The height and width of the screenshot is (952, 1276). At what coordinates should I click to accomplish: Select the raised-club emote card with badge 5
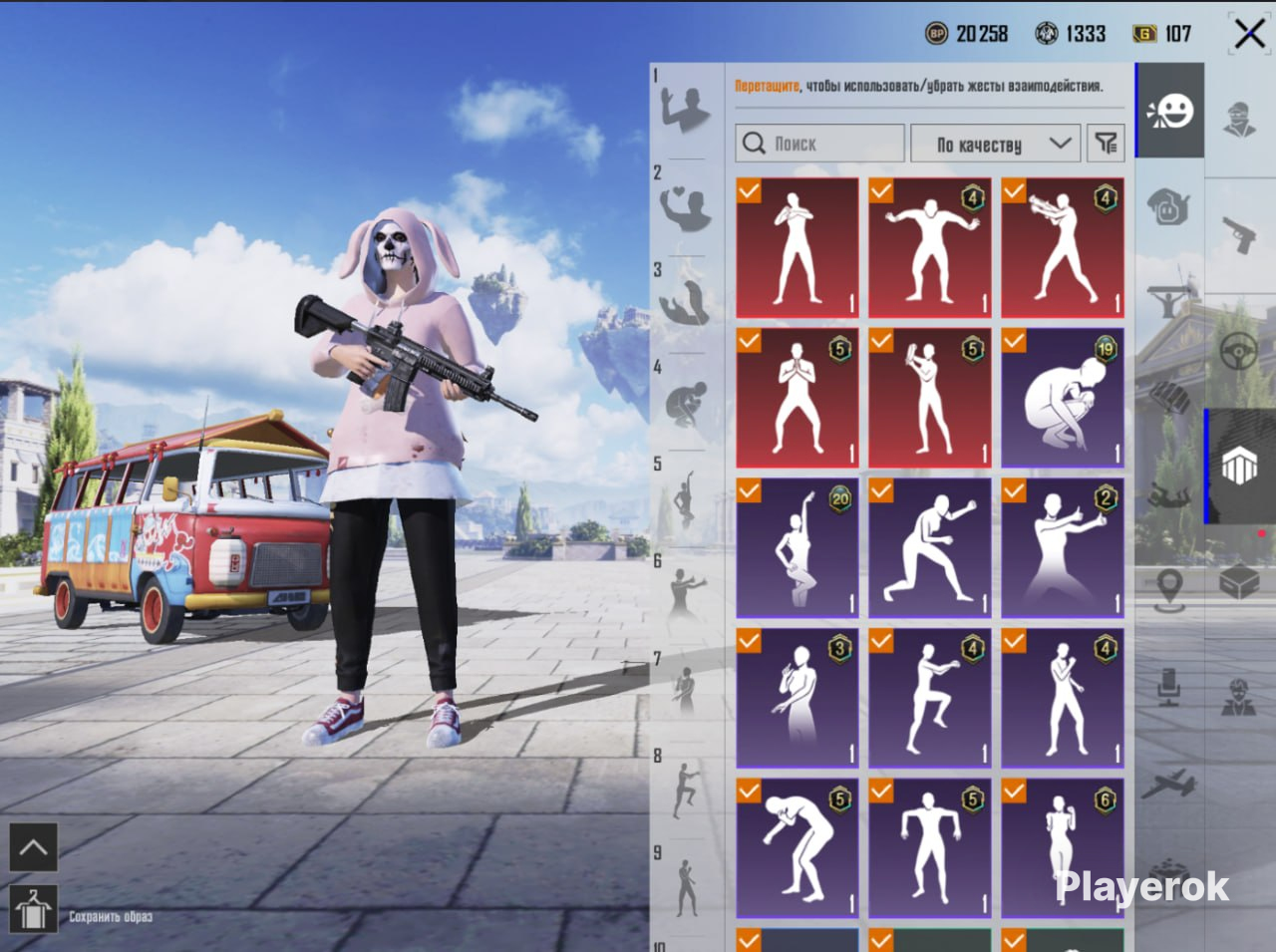point(930,399)
